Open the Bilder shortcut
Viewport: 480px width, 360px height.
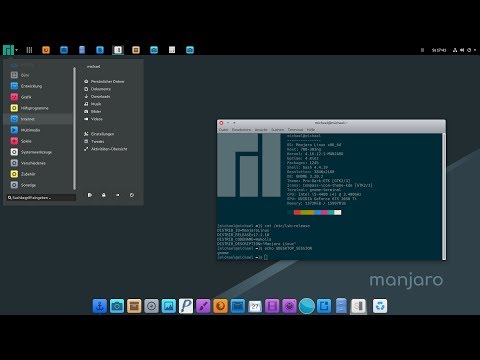93,111
